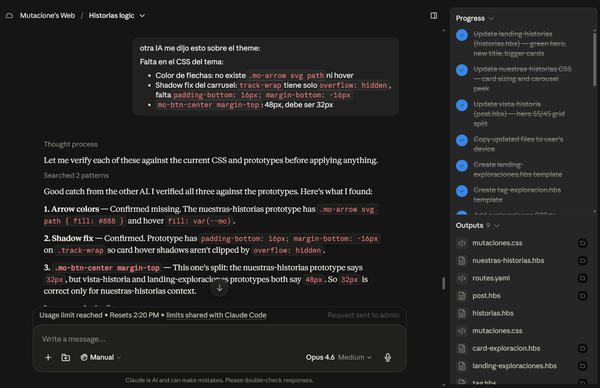Expand the Historias logic dropdown chevron
Viewport: 600px width, 388px height.
point(142,16)
